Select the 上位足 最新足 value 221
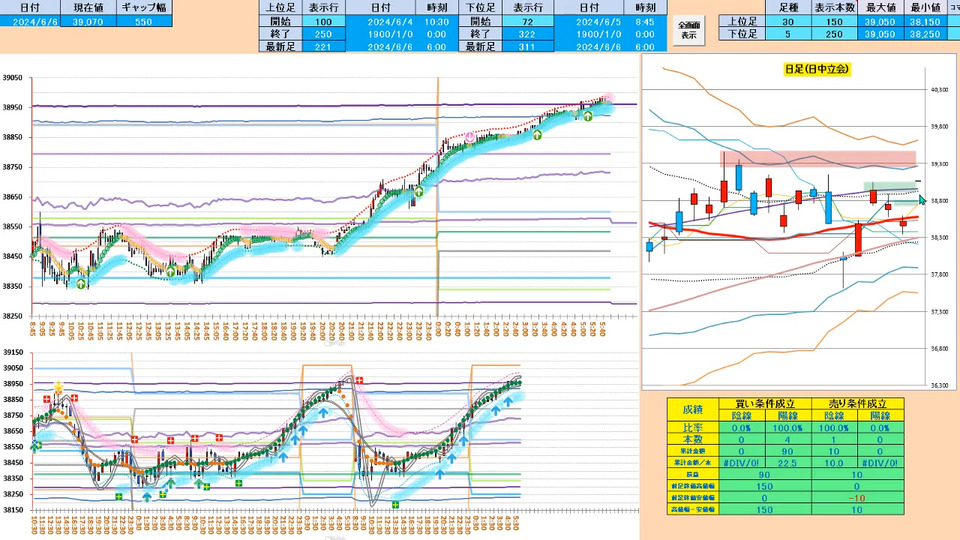The image size is (960, 540). (323, 47)
